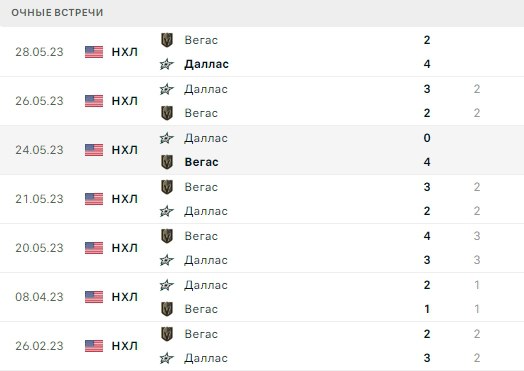
Task: Select the НХЛ league label for 26.02.23
Action: 125,346
